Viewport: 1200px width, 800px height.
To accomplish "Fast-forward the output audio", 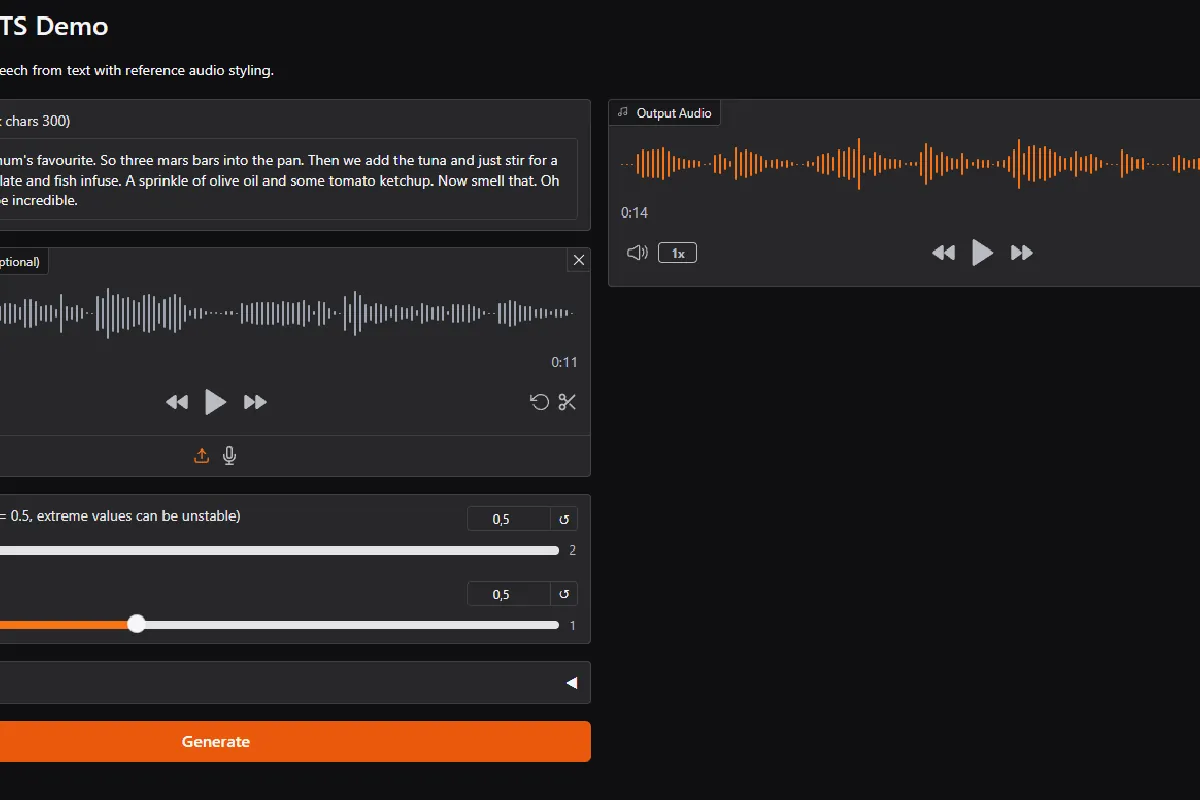I will click(x=1021, y=253).
